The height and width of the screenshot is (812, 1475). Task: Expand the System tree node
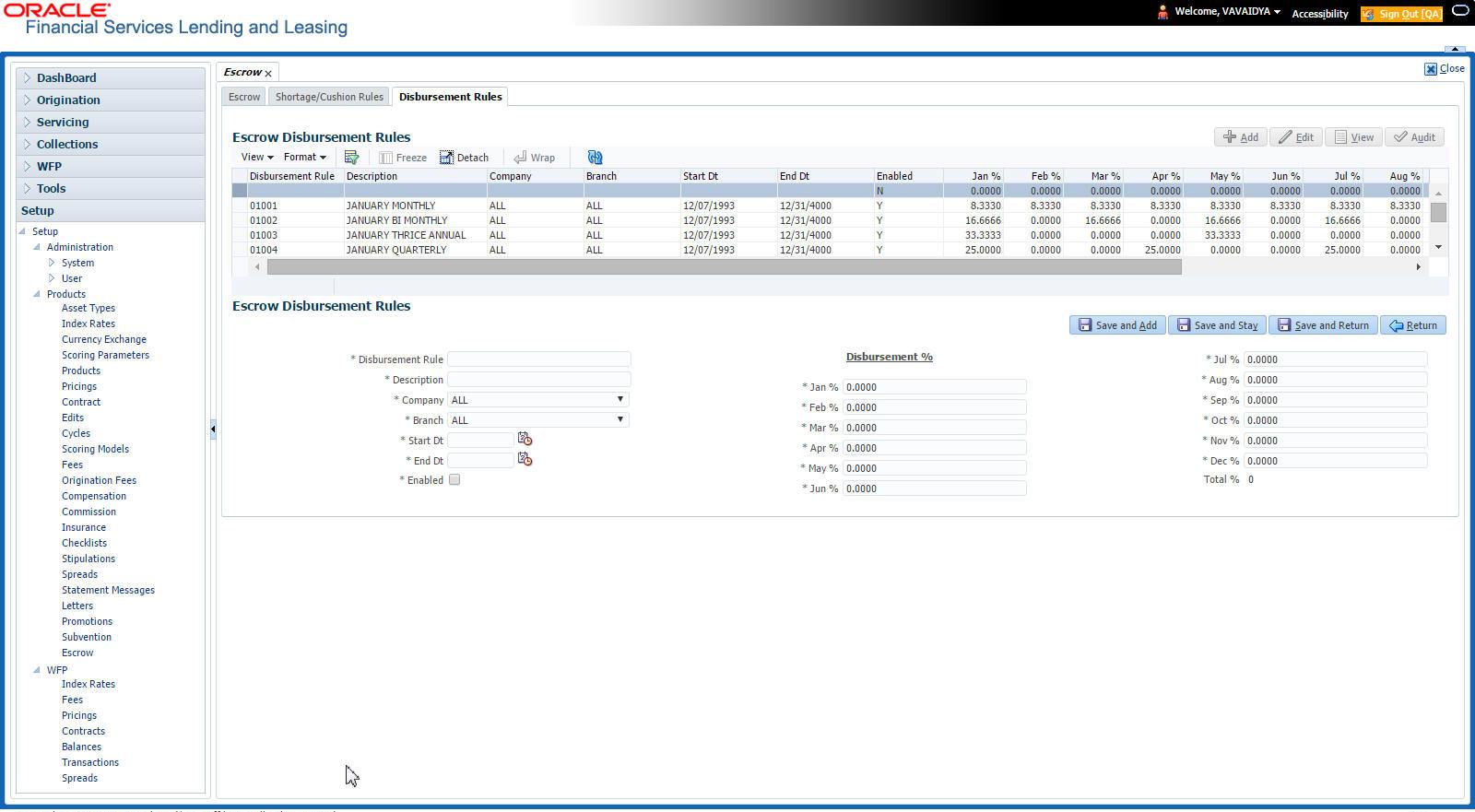[x=52, y=263]
